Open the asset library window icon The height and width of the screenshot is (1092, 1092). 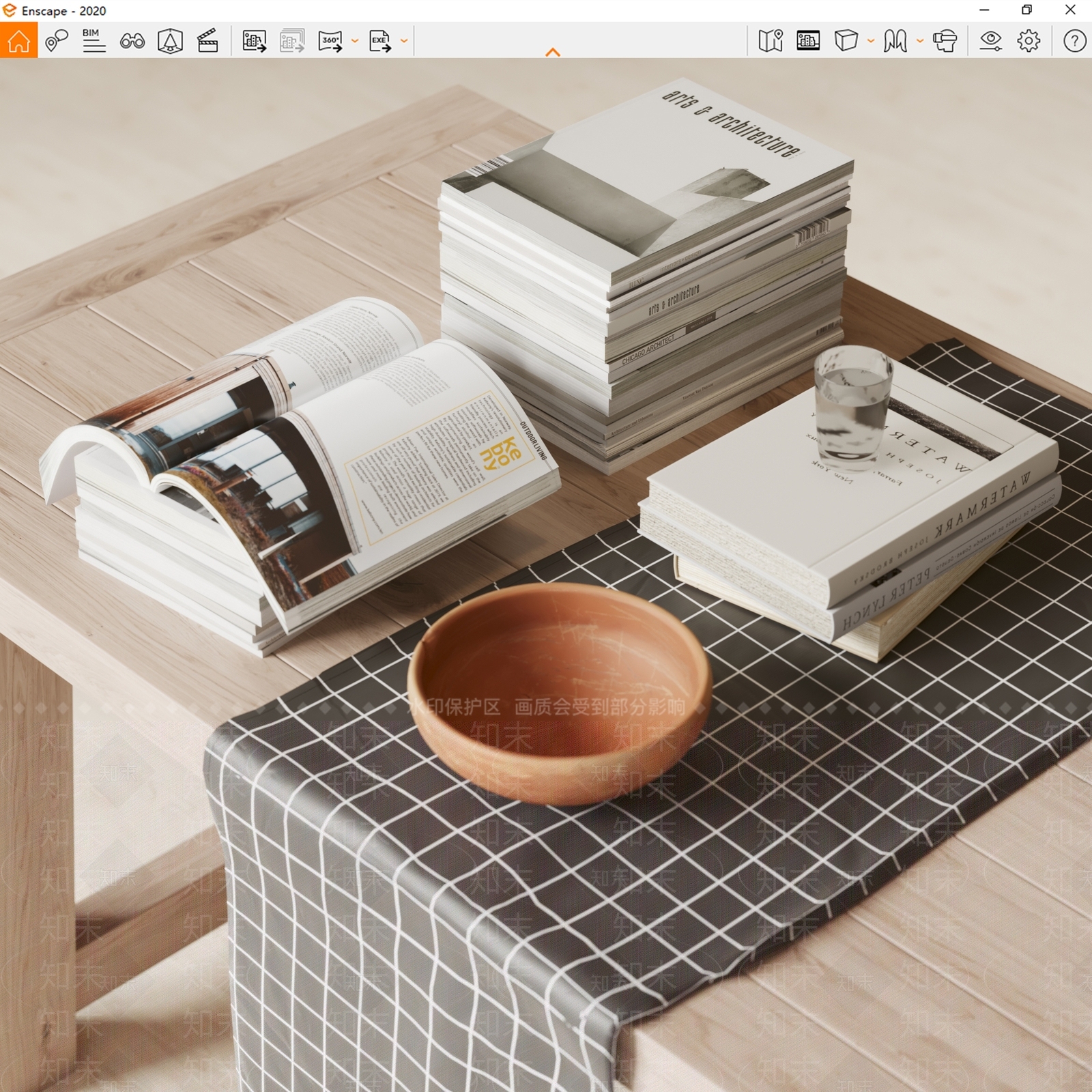[x=808, y=41]
